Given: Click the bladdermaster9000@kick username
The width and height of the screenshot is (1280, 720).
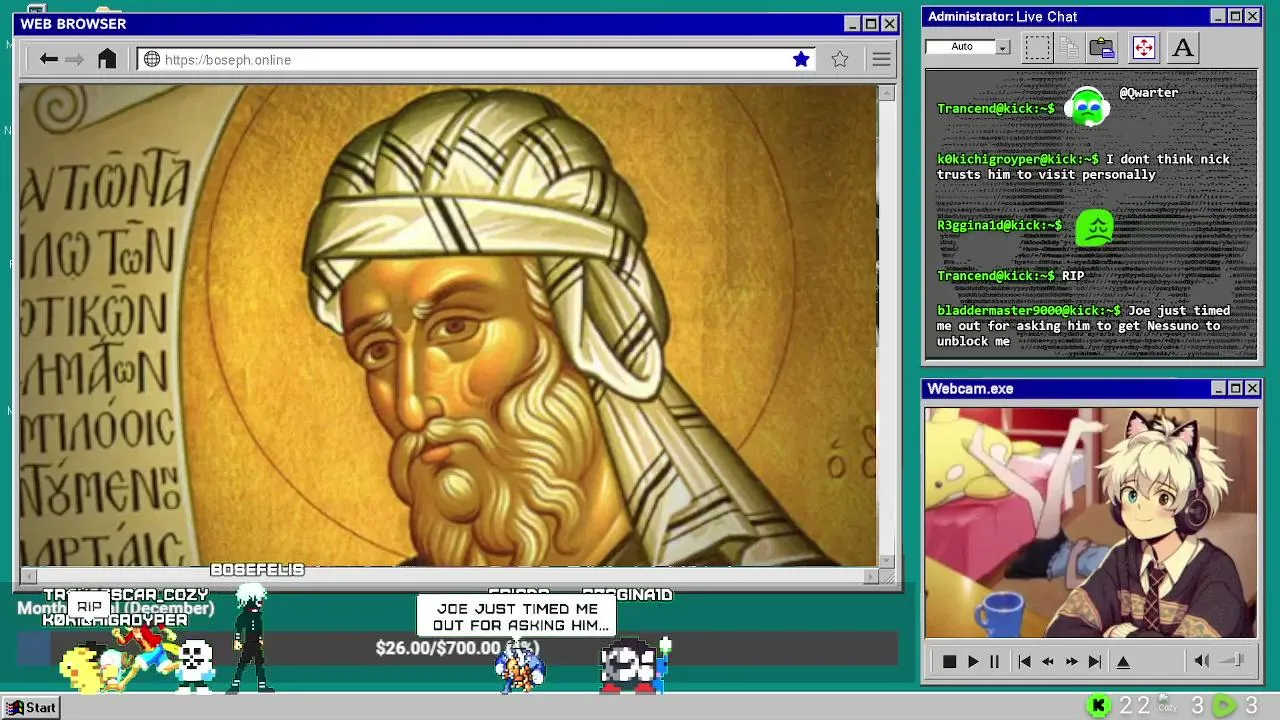Looking at the screenshot, I should 1028,310.
